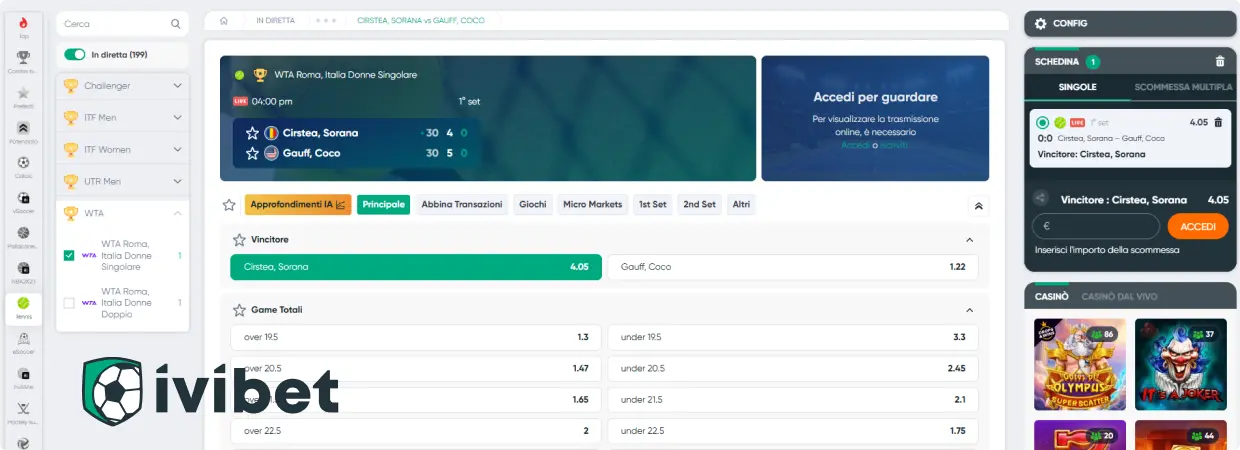The image size is (1240, 450).
Task: Click the Accedi link in stream panel
Action: pyautogui.click(x=855, y=145)
